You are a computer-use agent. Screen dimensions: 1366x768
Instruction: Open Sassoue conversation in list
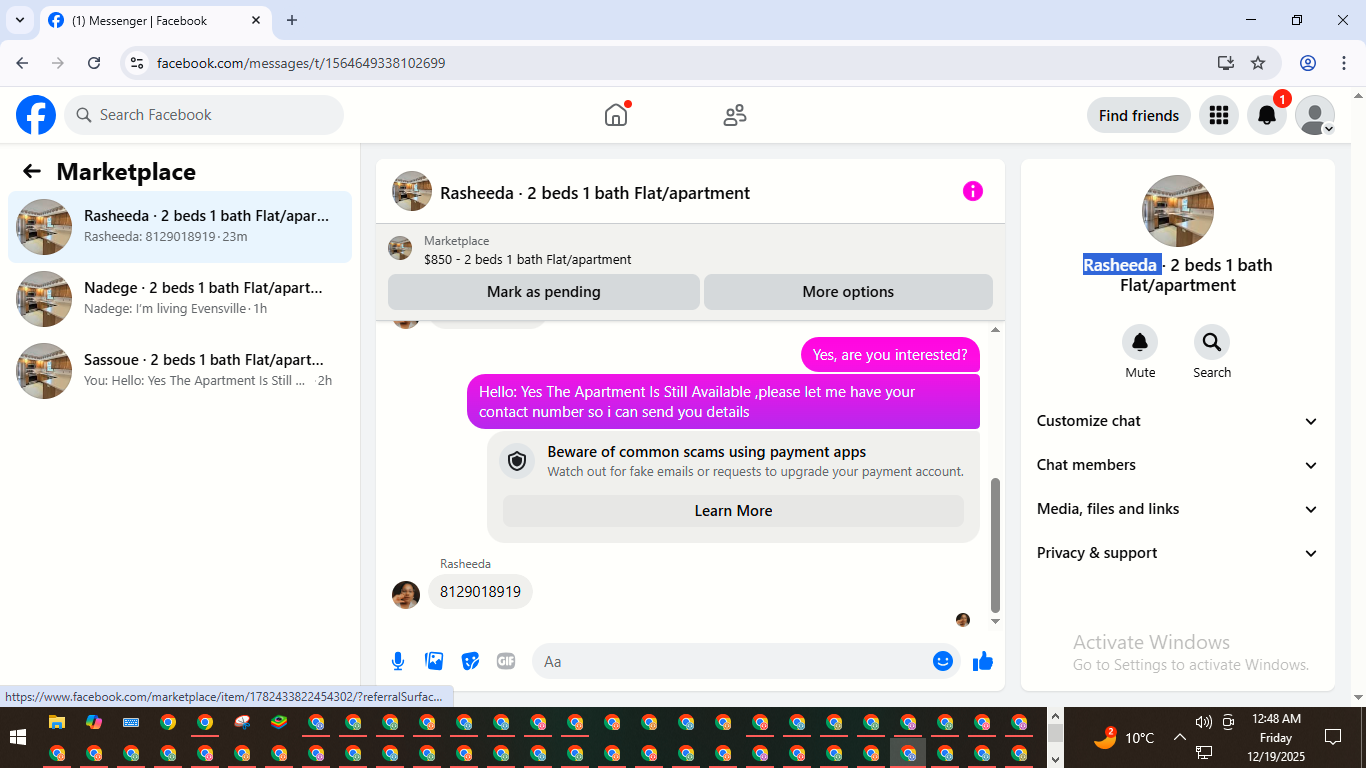(x=180, y=371)
